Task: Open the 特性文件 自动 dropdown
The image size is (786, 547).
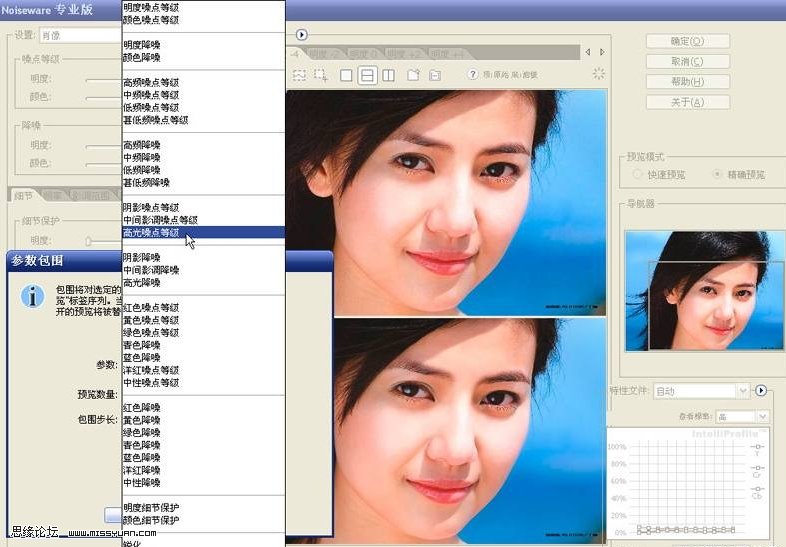Action: (x=702, y=391)
